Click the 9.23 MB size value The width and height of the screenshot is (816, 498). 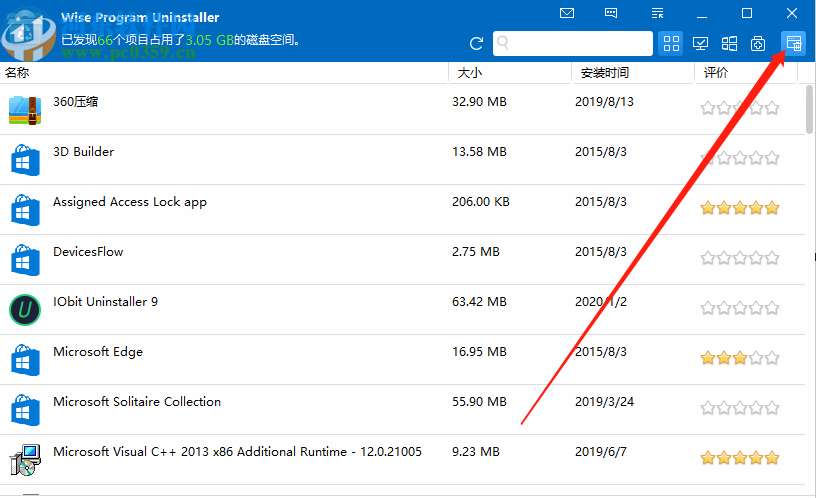click(x=476, y=451)
